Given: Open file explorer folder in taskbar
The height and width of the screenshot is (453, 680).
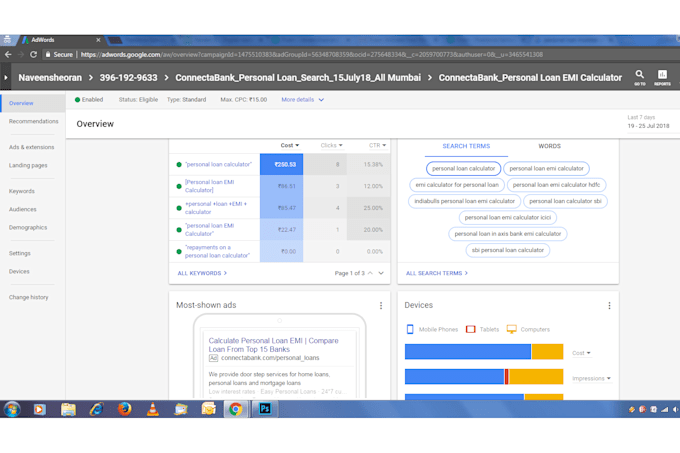Looking at the screenshot, I should click(68, 409).
